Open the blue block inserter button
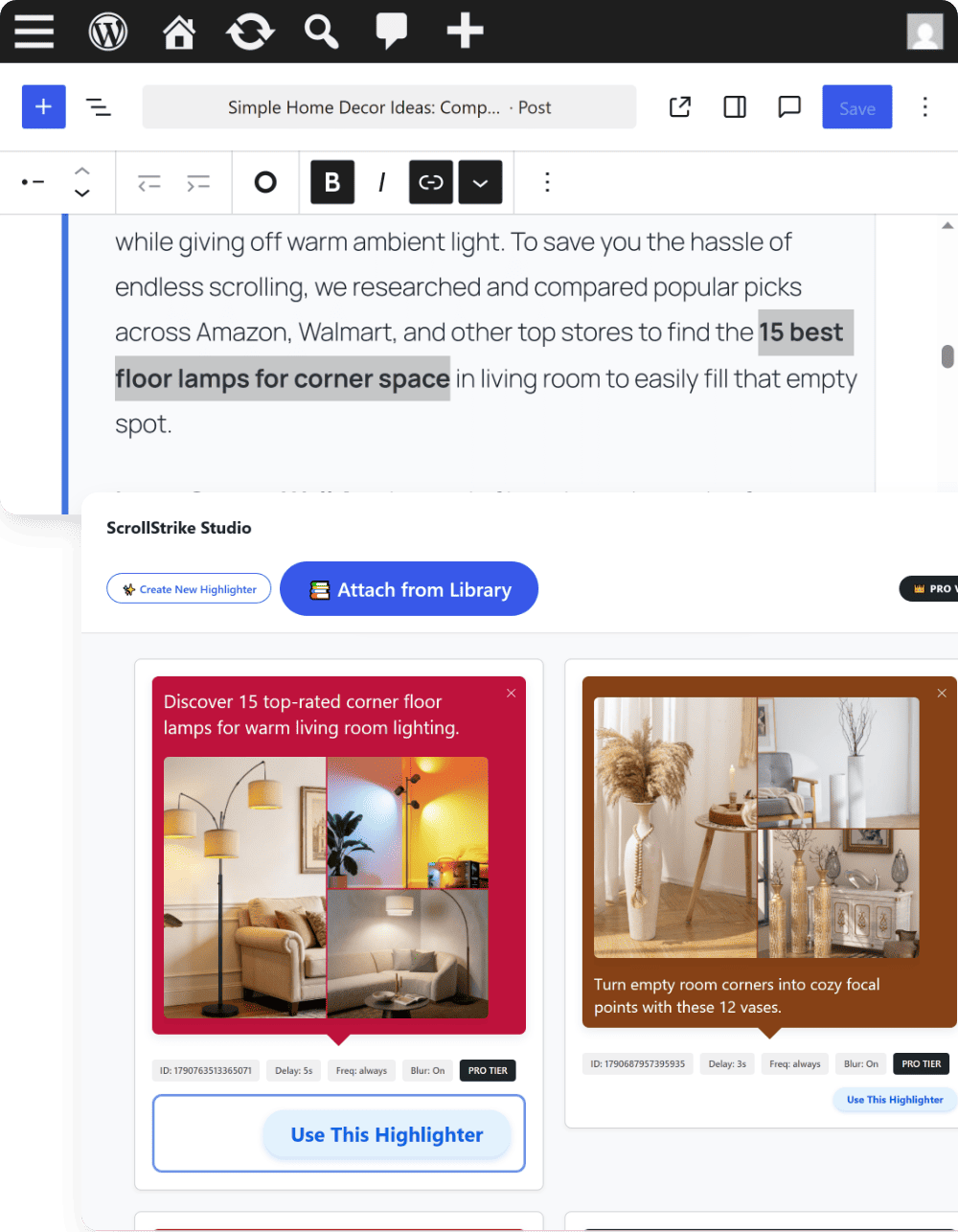Screen dimensions: 958x1232 click(x=44, y=106)
